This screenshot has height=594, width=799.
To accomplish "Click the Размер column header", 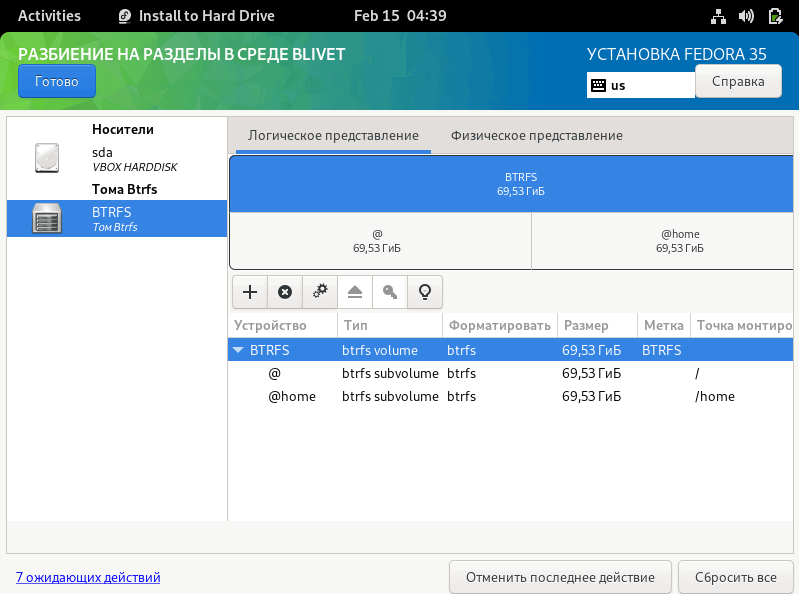I will coord(598,325).
